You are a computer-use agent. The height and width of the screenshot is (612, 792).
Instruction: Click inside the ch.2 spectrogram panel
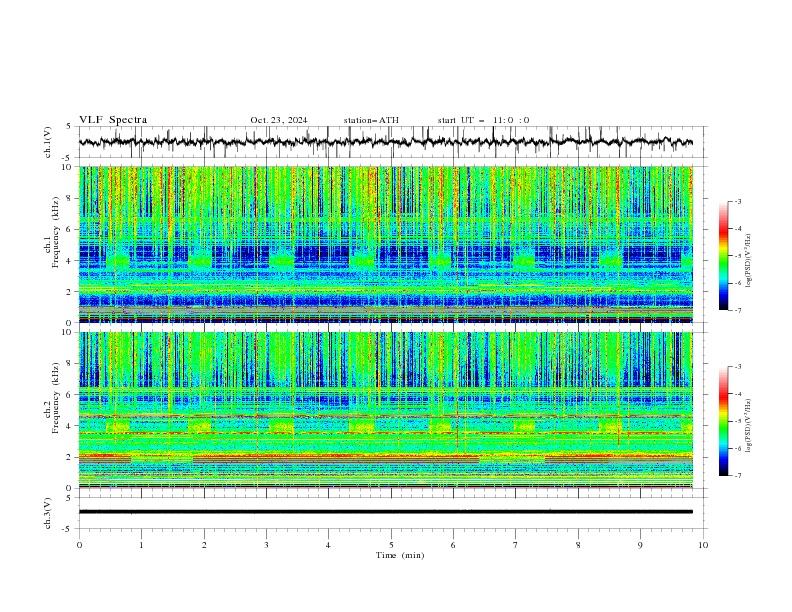pos(385,410)
